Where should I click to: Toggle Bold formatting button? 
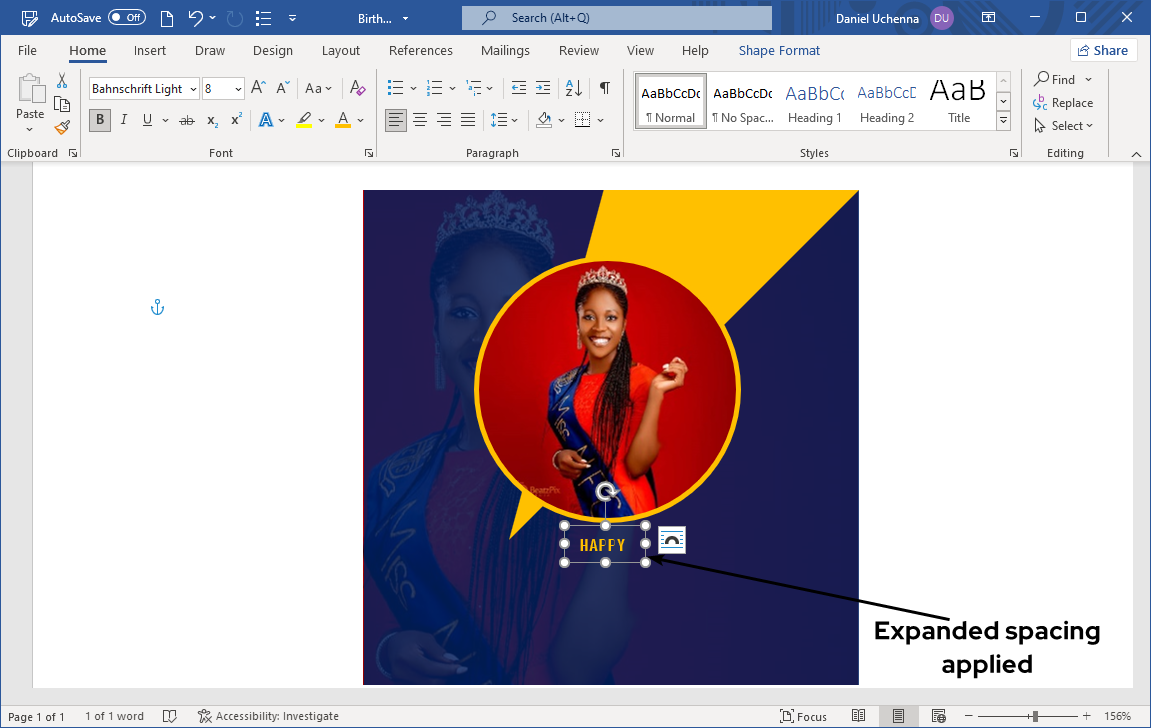(x=100, y=120)
